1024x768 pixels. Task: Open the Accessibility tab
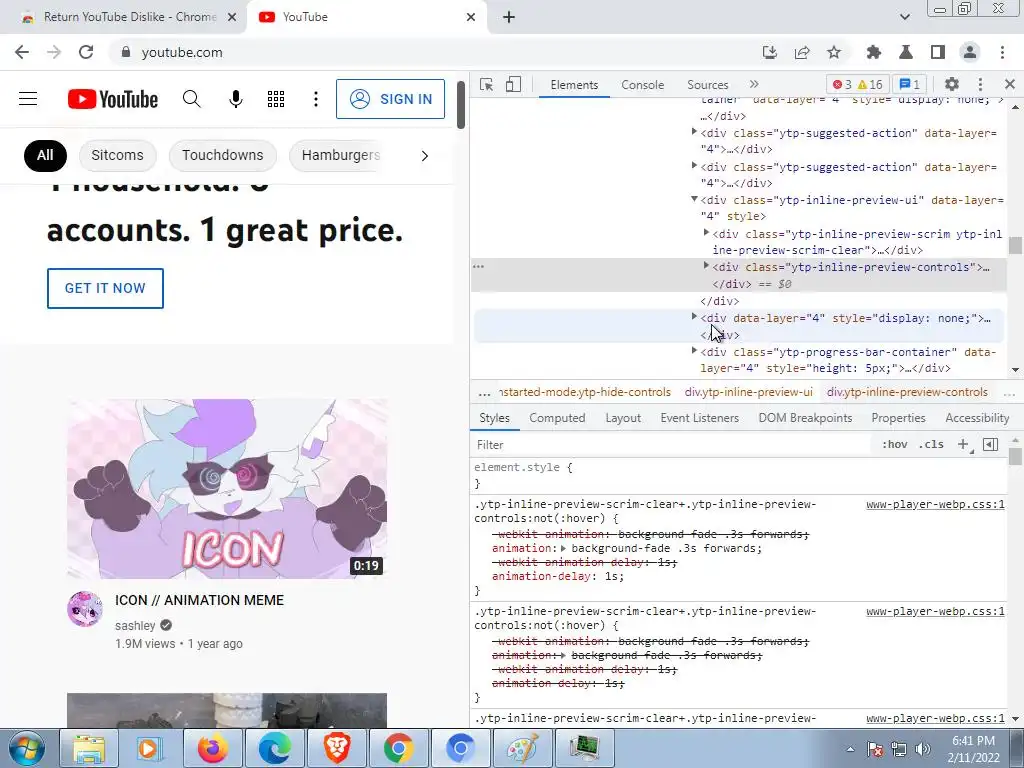977,418
